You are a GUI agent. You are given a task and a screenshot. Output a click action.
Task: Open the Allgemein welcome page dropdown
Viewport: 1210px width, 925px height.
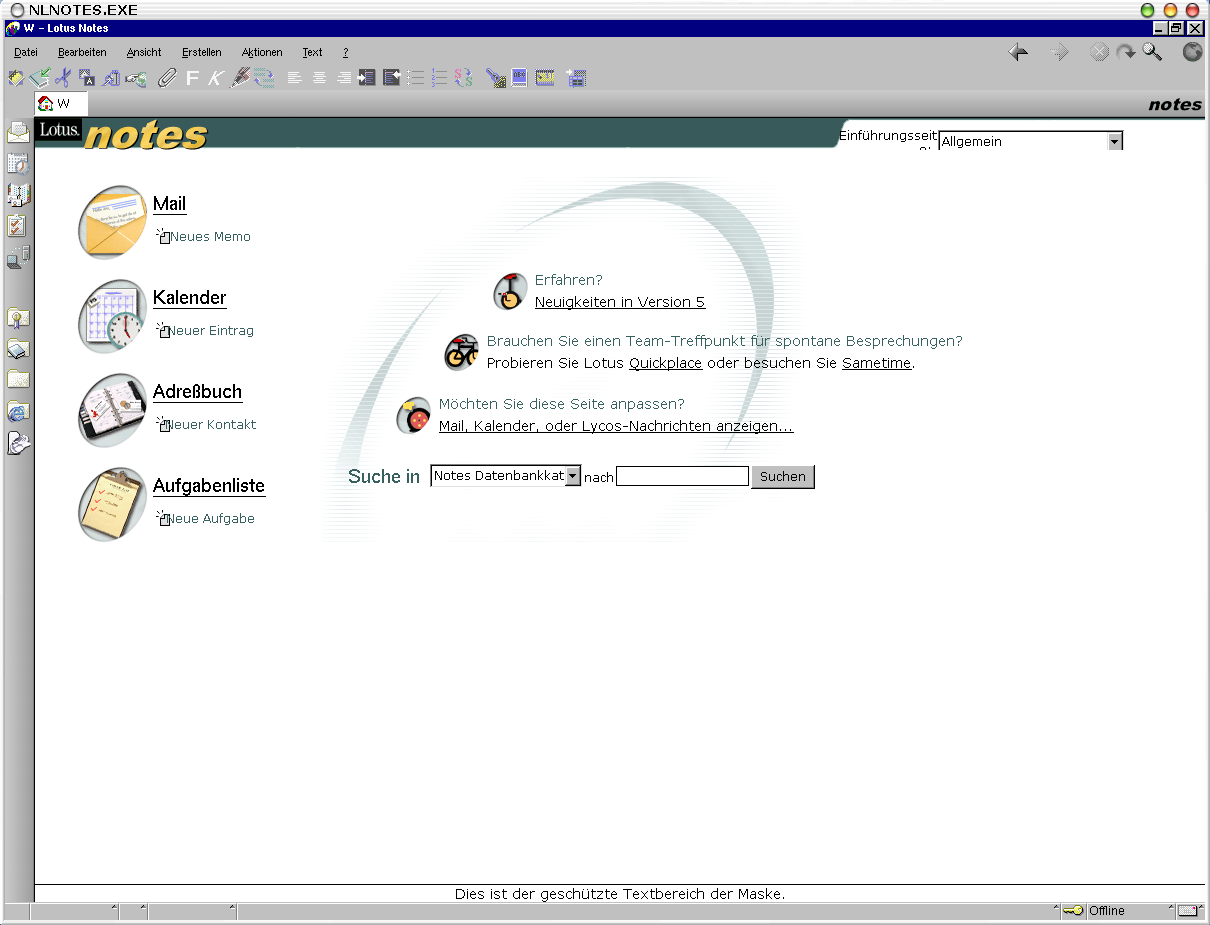pos(1114,142)
